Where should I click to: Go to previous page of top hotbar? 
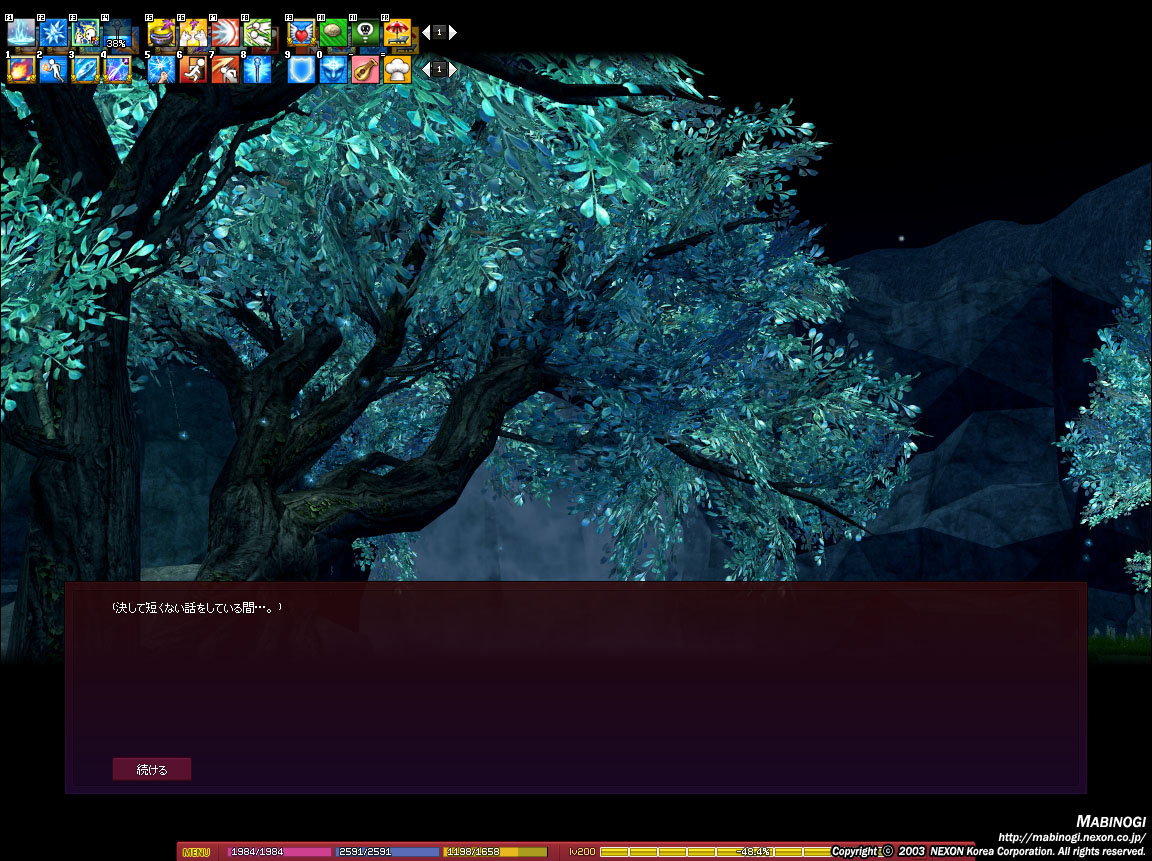pyautogui.click(x=425, y=32)
